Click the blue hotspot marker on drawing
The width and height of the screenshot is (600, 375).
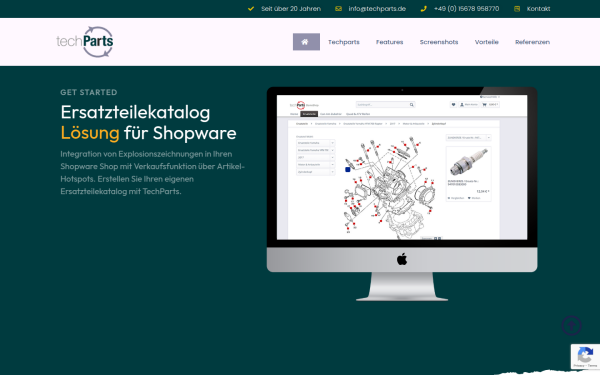coord(347,170)
